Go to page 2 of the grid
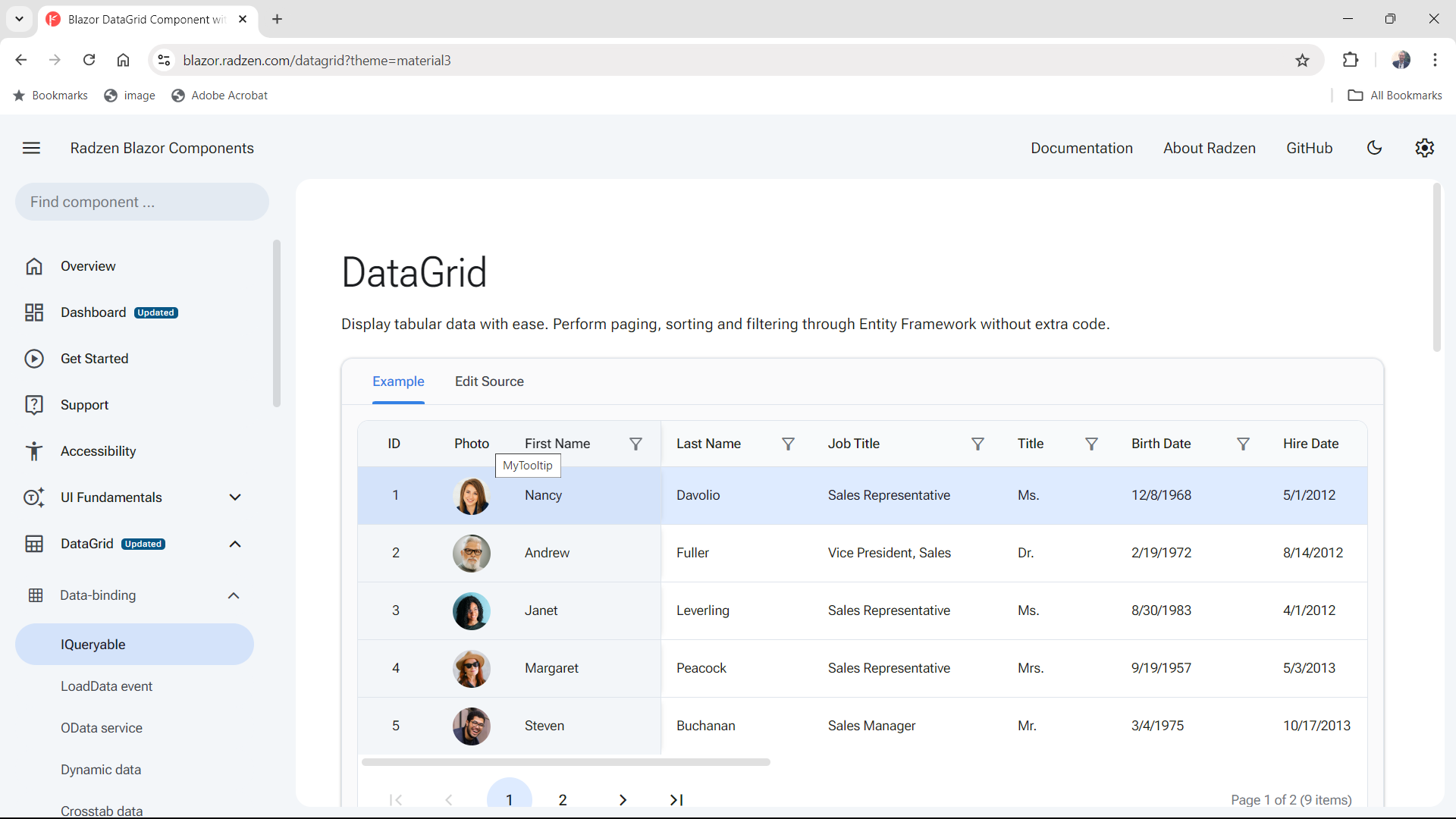The width and height of the screenshot is (1456, 819). click(563, 800)
